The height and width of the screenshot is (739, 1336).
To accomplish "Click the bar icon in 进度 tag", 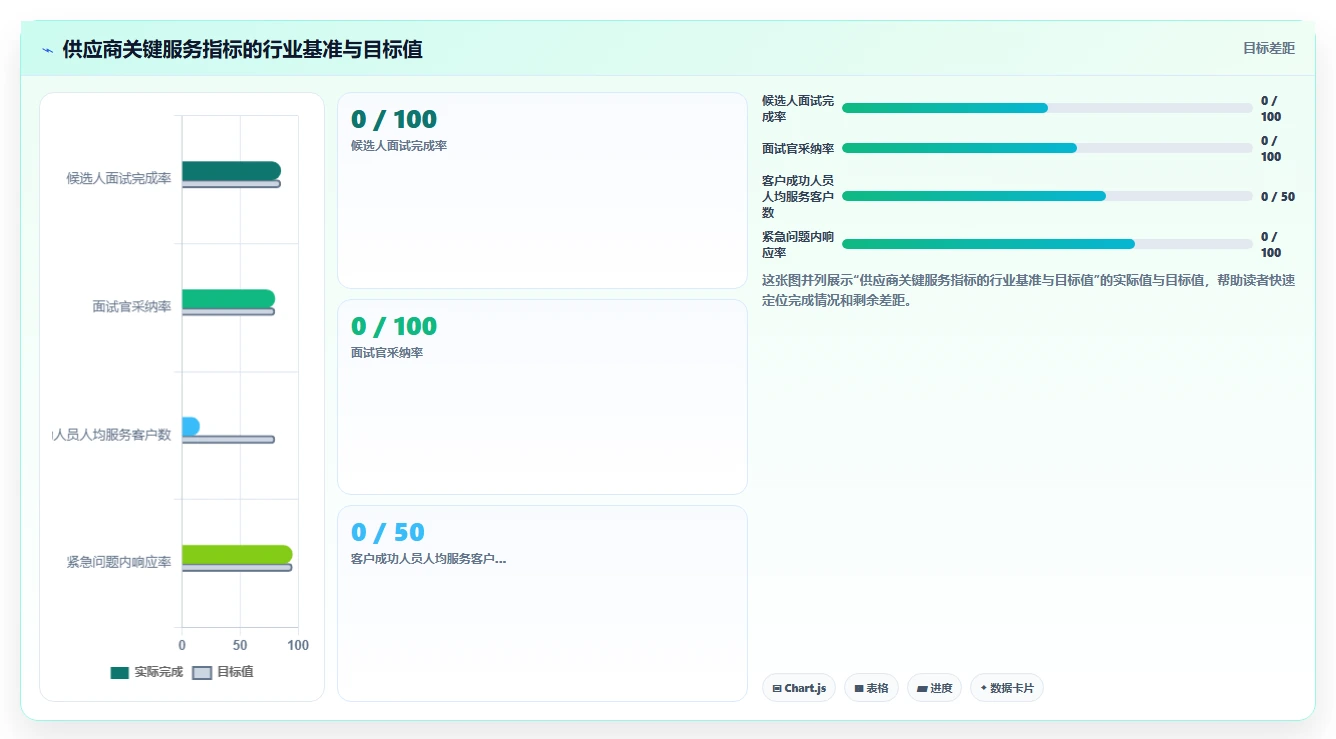I will (x=921, y=689).
